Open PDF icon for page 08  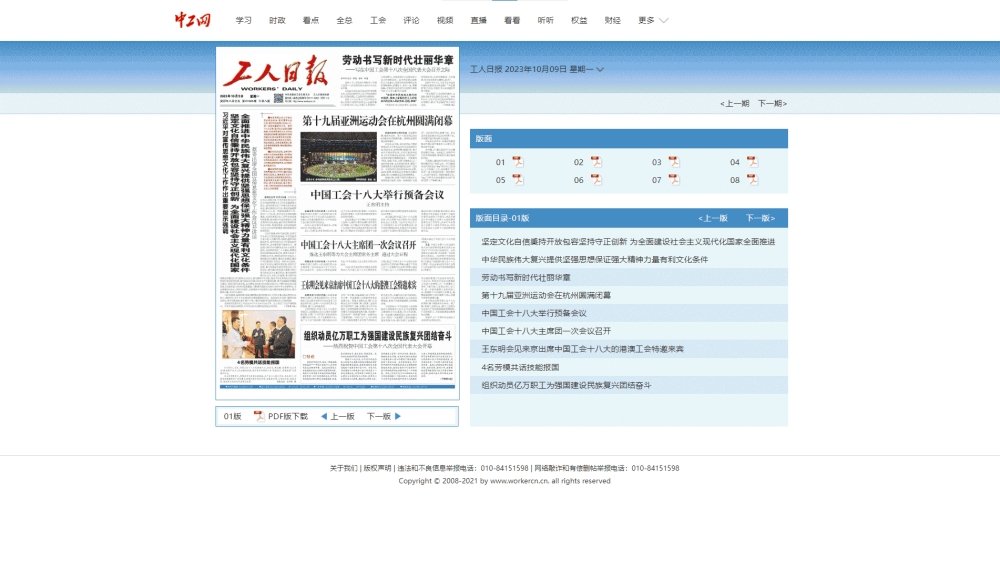point(752,180)
